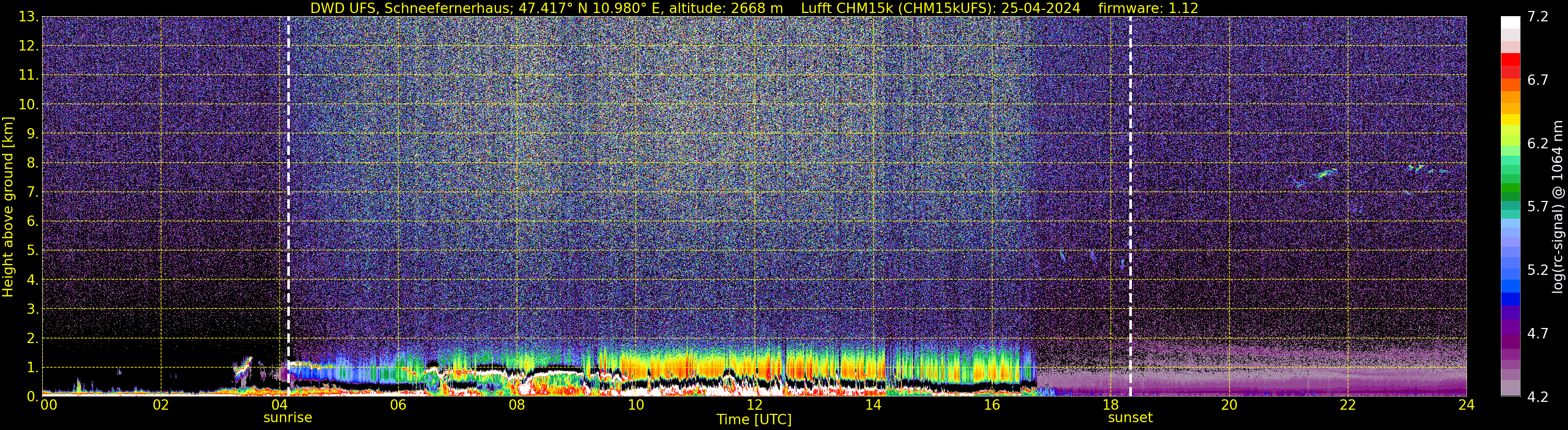Click the 'Height above ground [km]' axis title
1568x430 pixels.
tap(8, 207)
